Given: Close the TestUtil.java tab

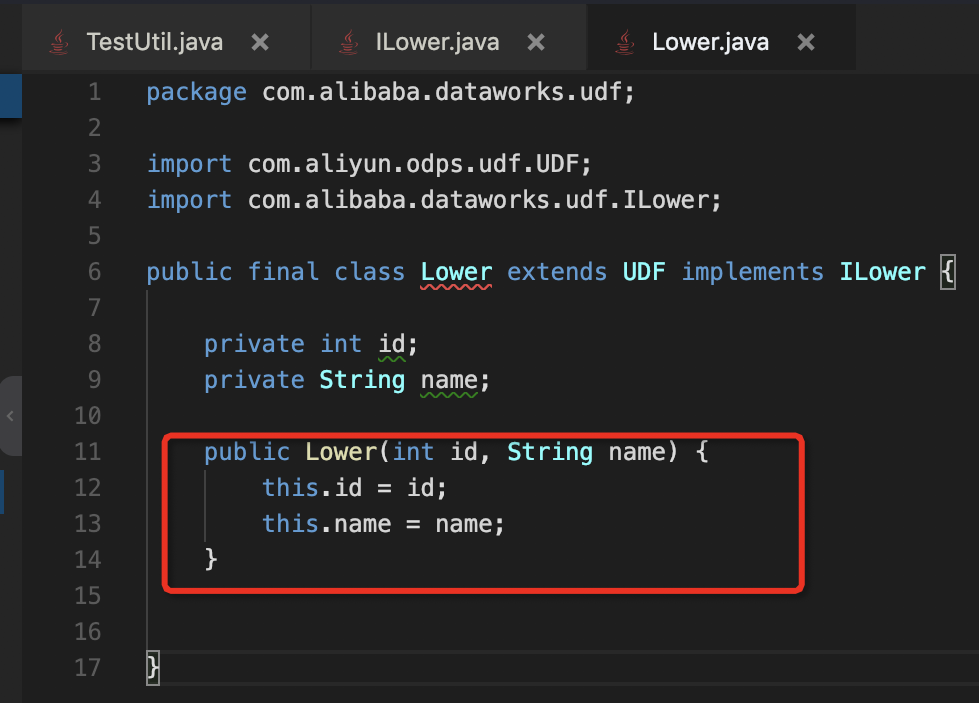Looking at the screenshot, I should point(260,42).
